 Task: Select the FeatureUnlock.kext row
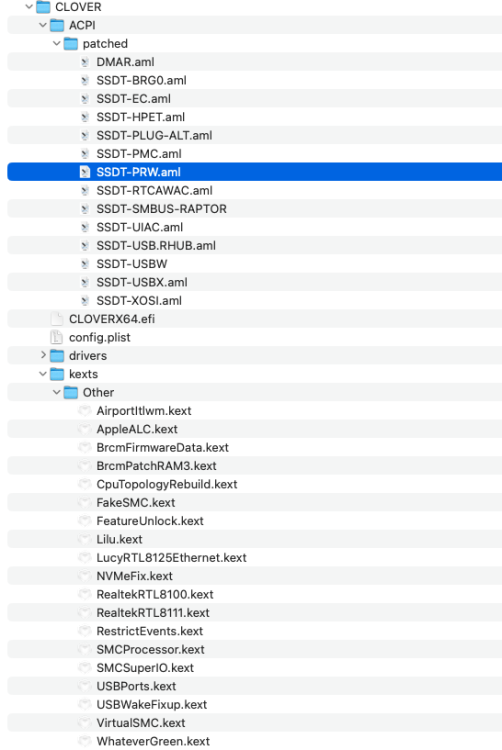[254, 520]
